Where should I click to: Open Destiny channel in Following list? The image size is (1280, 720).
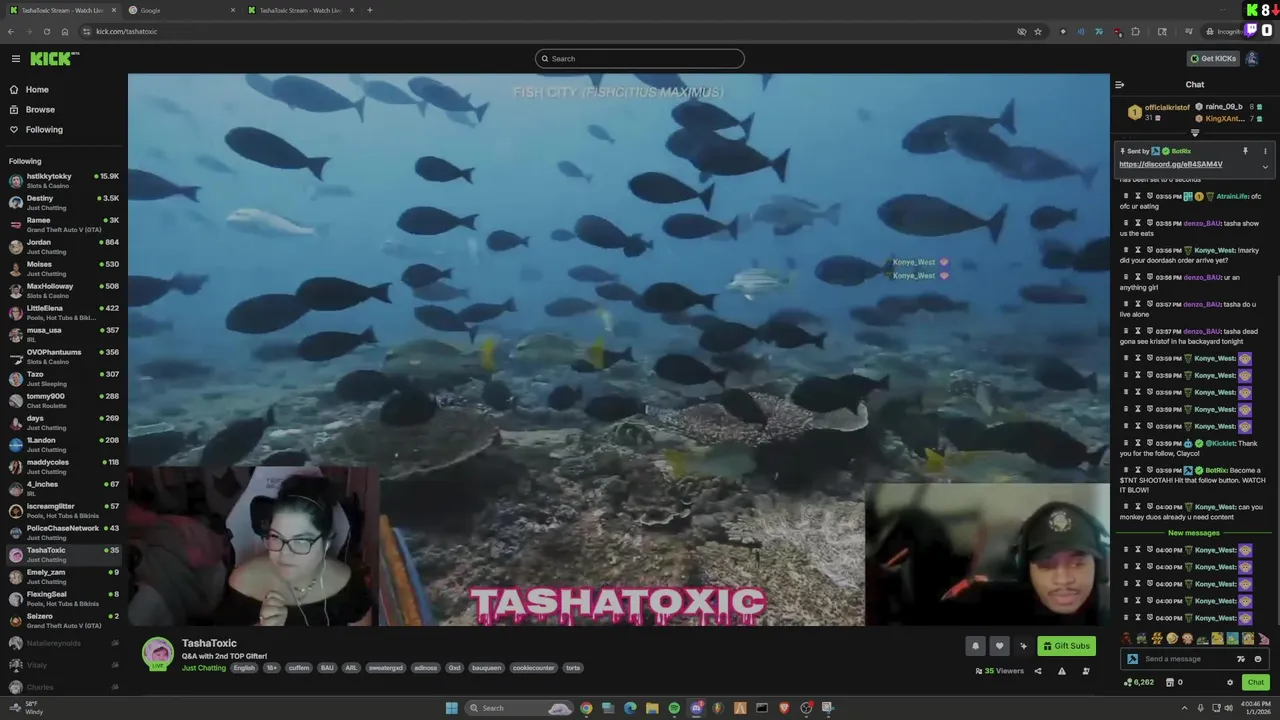(x=64, y=202)
